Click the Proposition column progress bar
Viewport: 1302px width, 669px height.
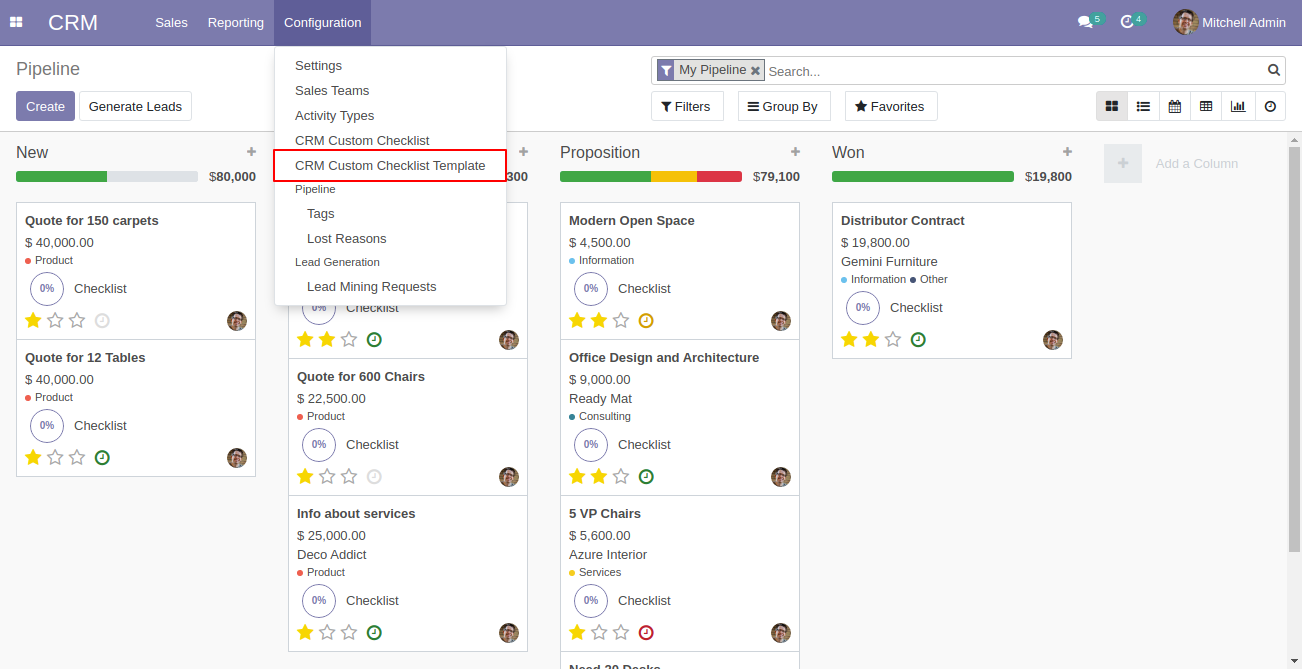coord(650,177)
